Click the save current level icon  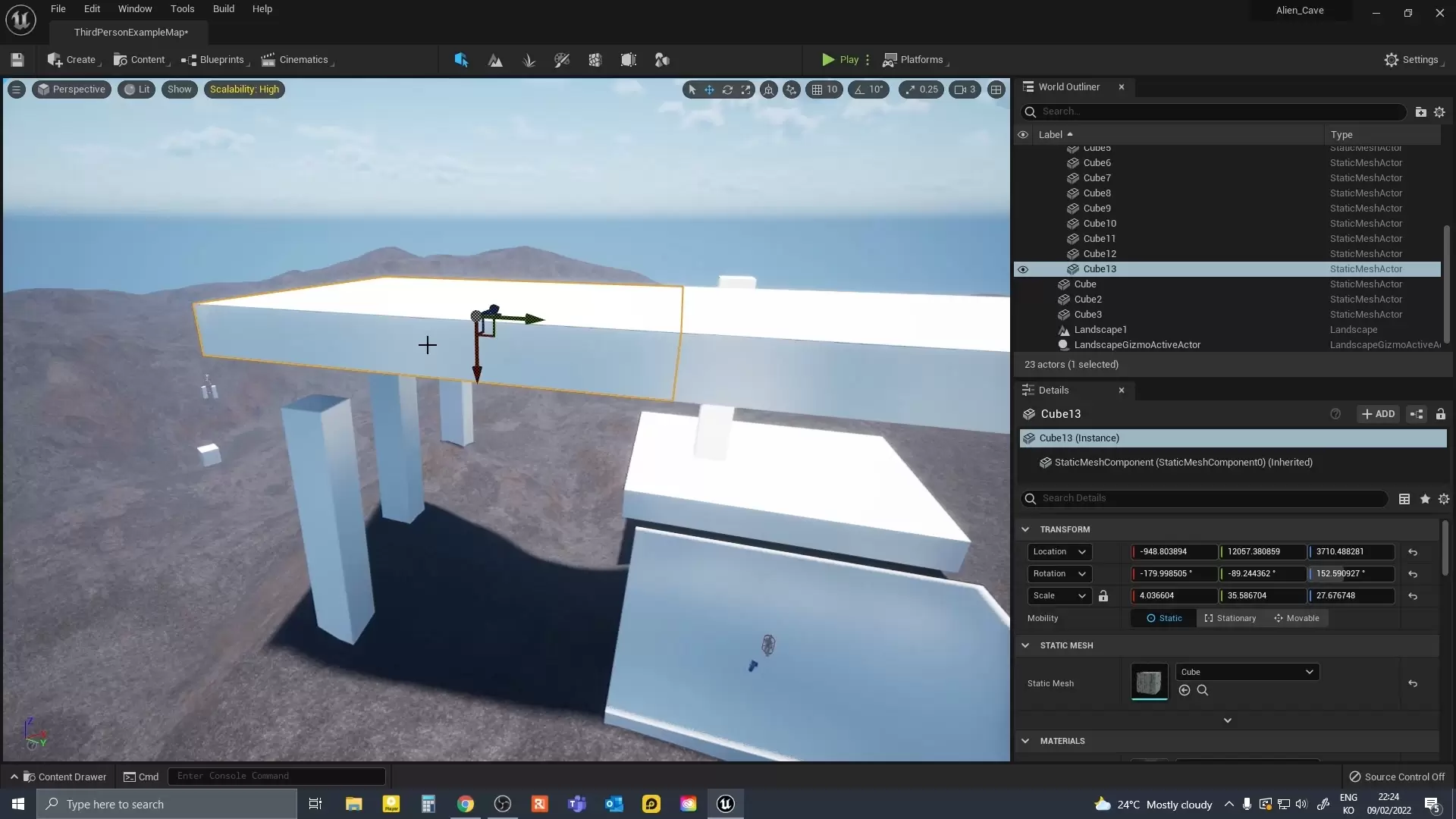(17, 60)
